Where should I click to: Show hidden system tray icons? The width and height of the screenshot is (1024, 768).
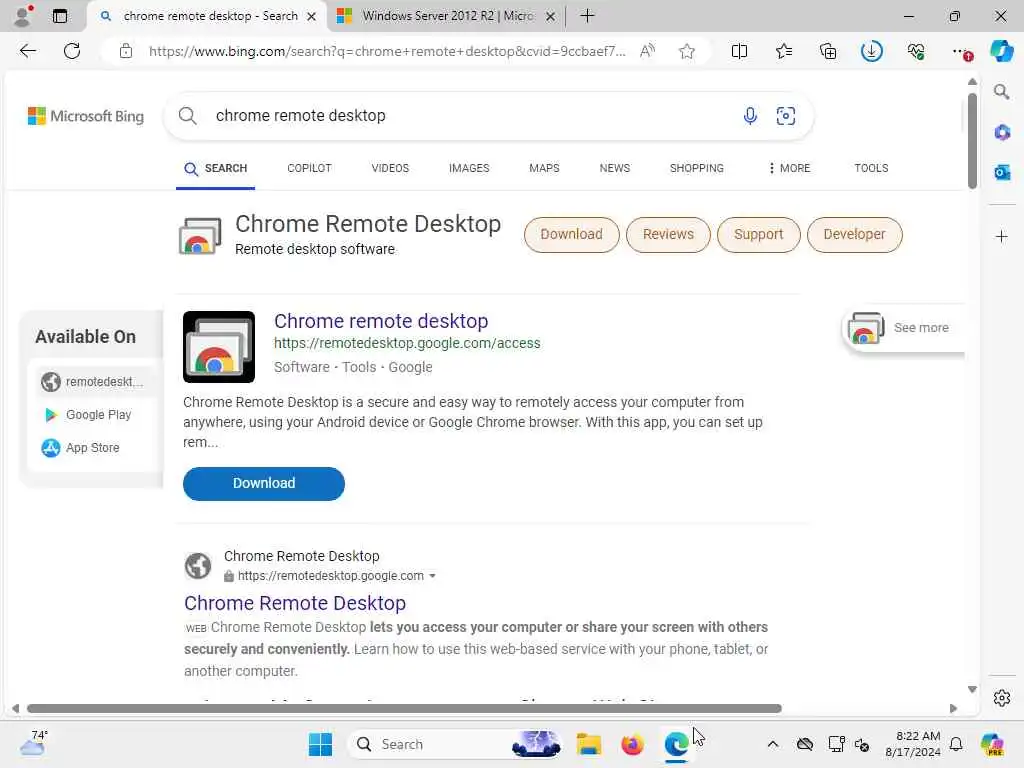(773, 744)
